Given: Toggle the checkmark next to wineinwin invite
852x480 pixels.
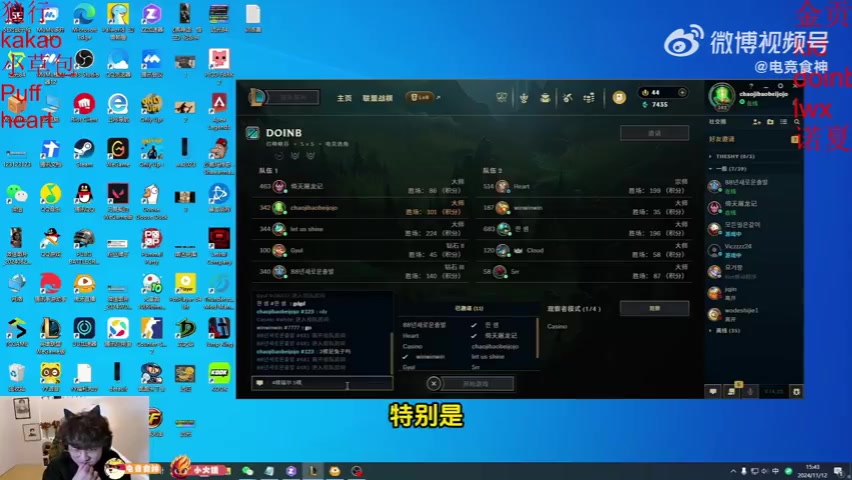Looking at the screenshot, I should 405,356.
